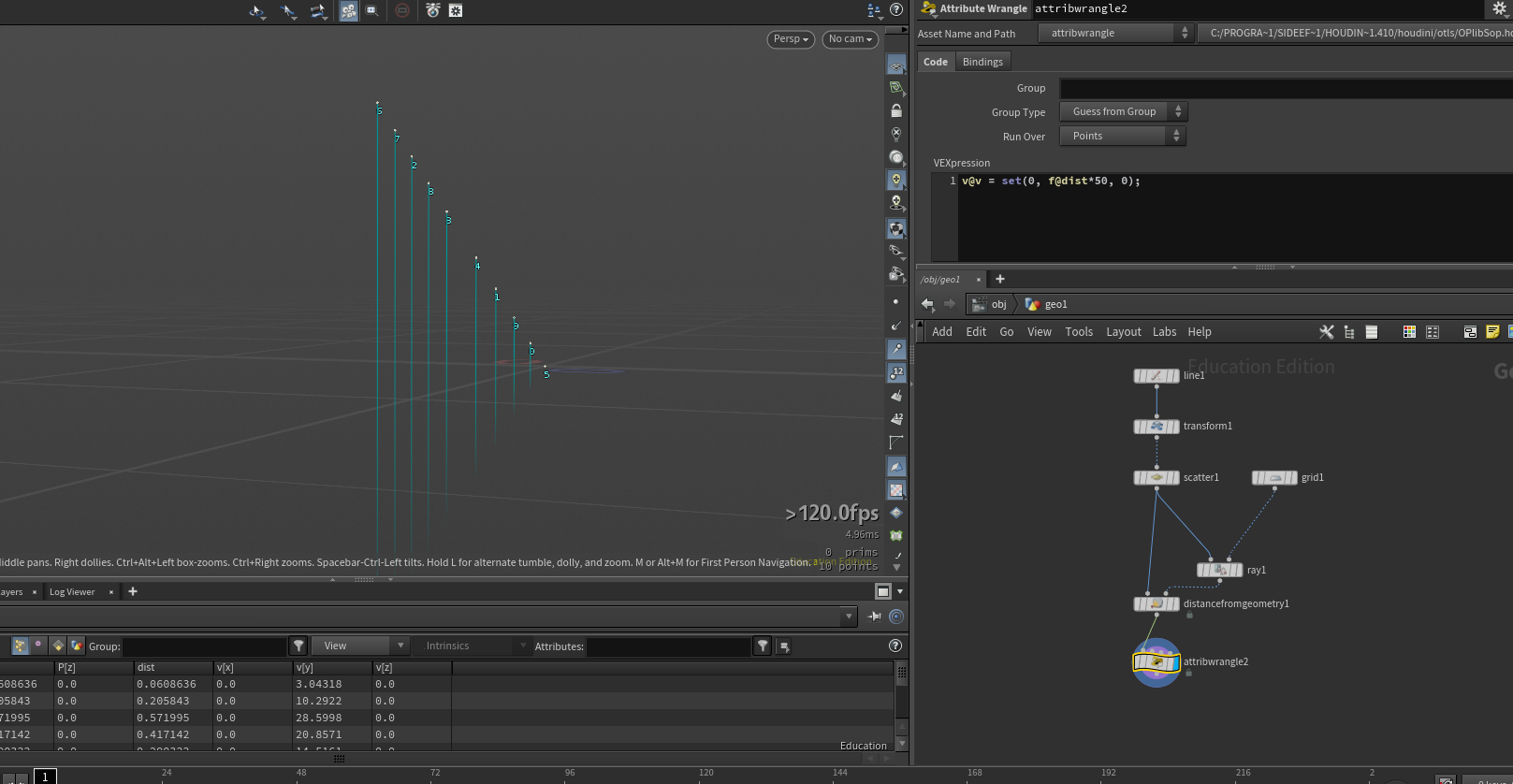1513x784 pixels.
Task: Open network editor display options wrench
Action: (x=1326, y=332)
